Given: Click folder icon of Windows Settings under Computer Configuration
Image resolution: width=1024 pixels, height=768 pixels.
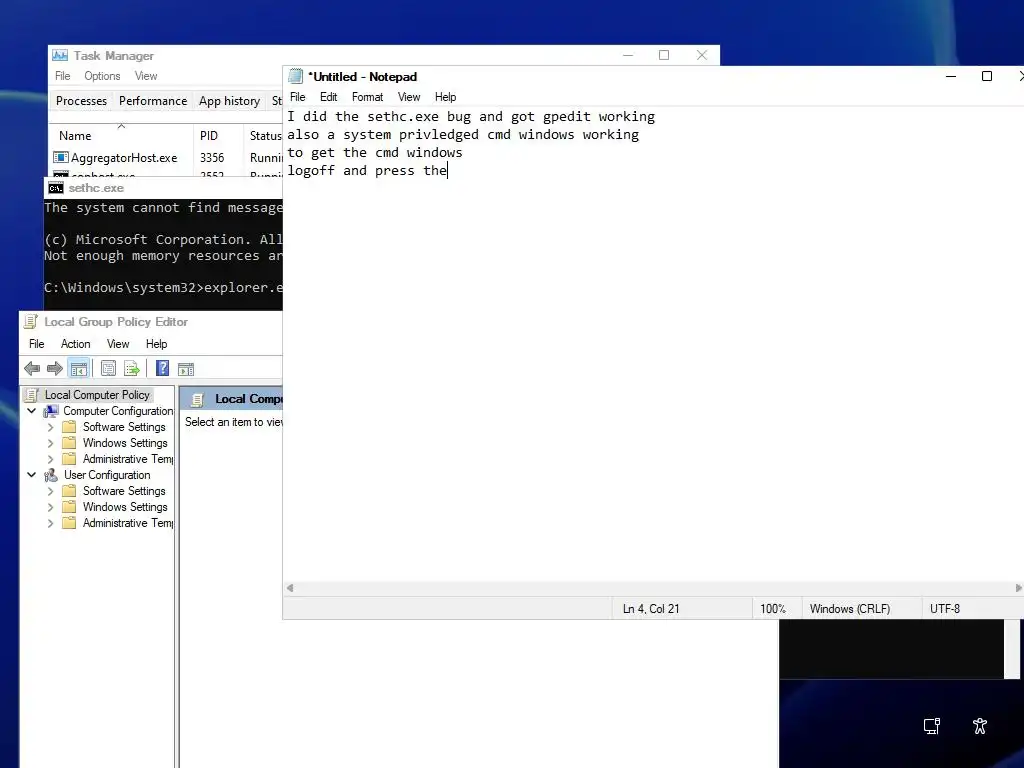Looking at the screenshot, I should tap(69, 443).
